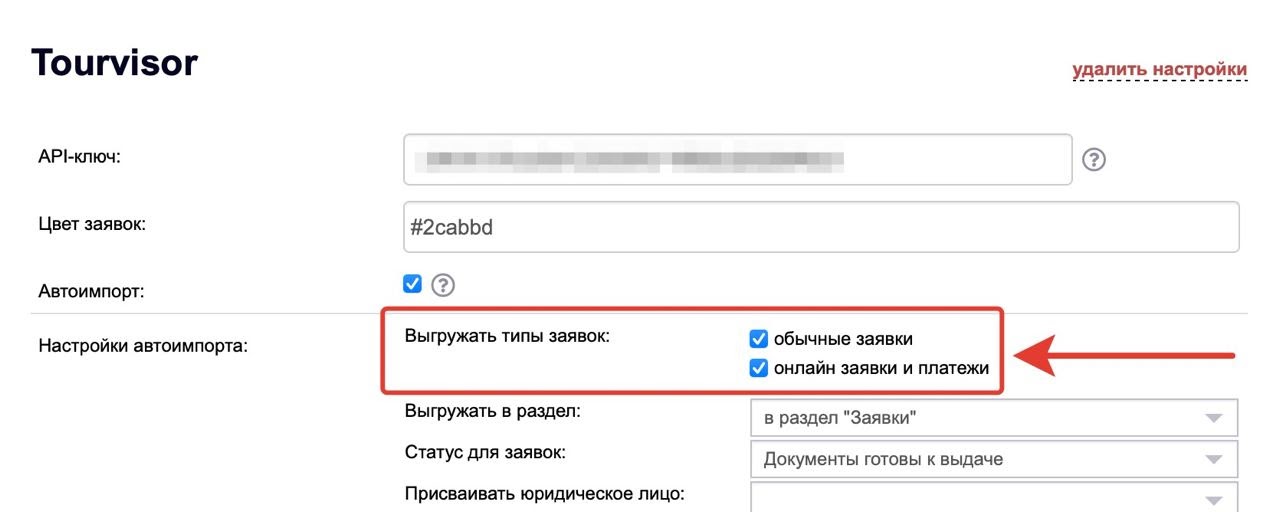Uncheck the обычные заявки checkbox
The width and height of the screenshot is (1280, 512).
[758, 339]
